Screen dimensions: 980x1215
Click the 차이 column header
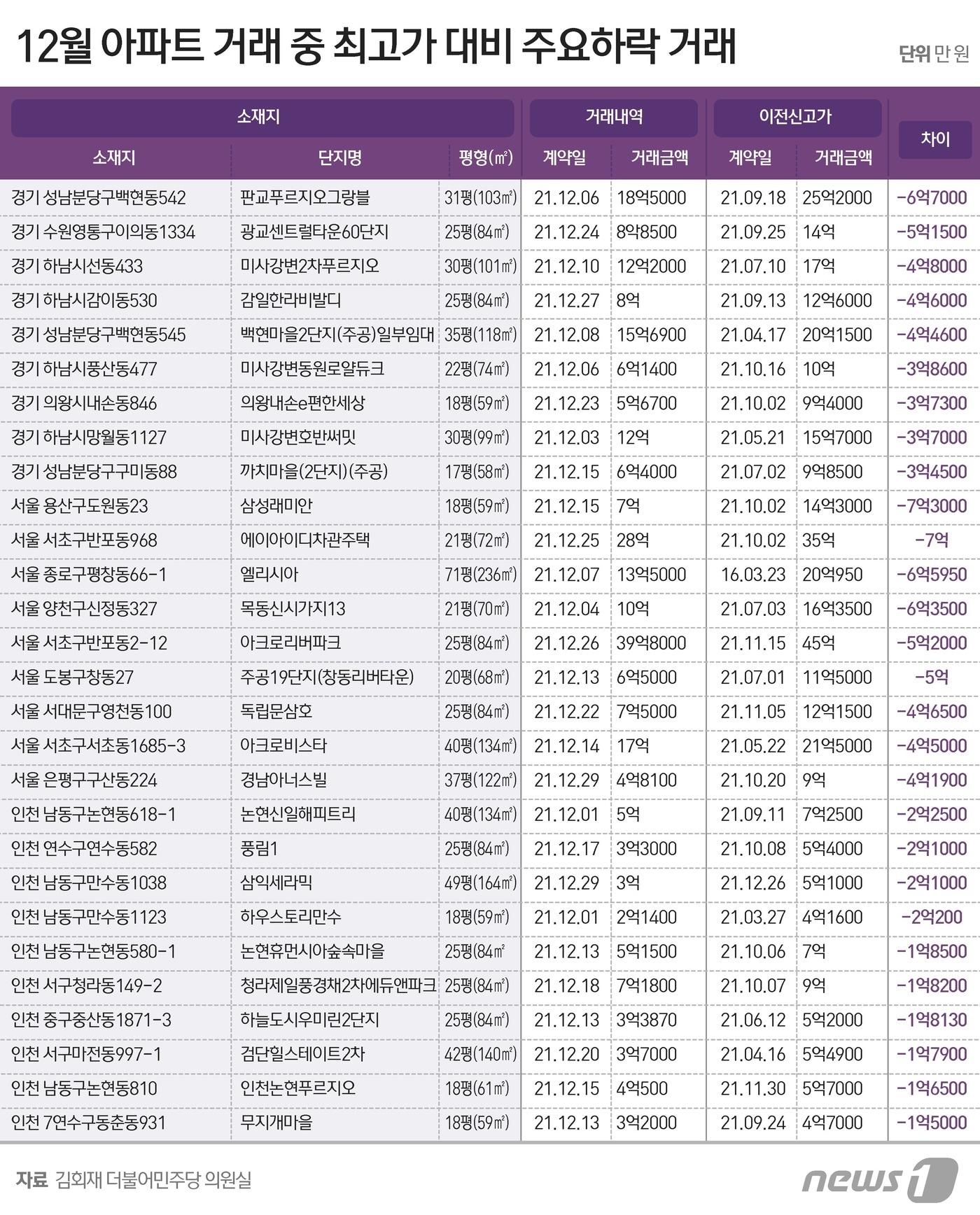[934, 139]
